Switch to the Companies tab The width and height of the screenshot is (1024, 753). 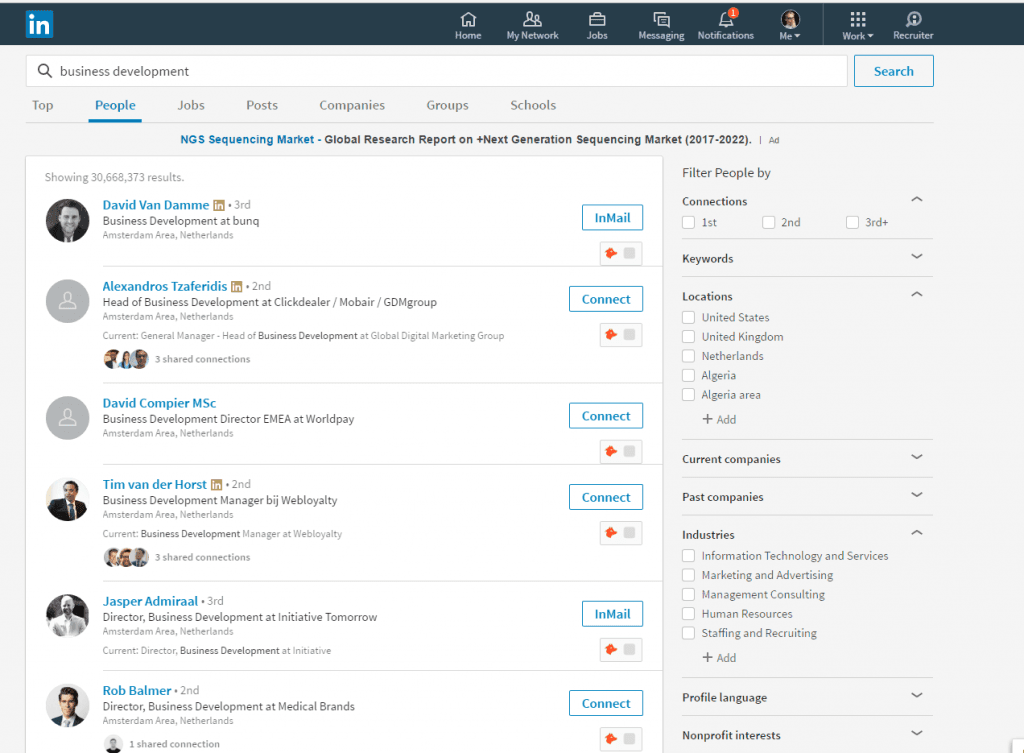tap(352, 105)
